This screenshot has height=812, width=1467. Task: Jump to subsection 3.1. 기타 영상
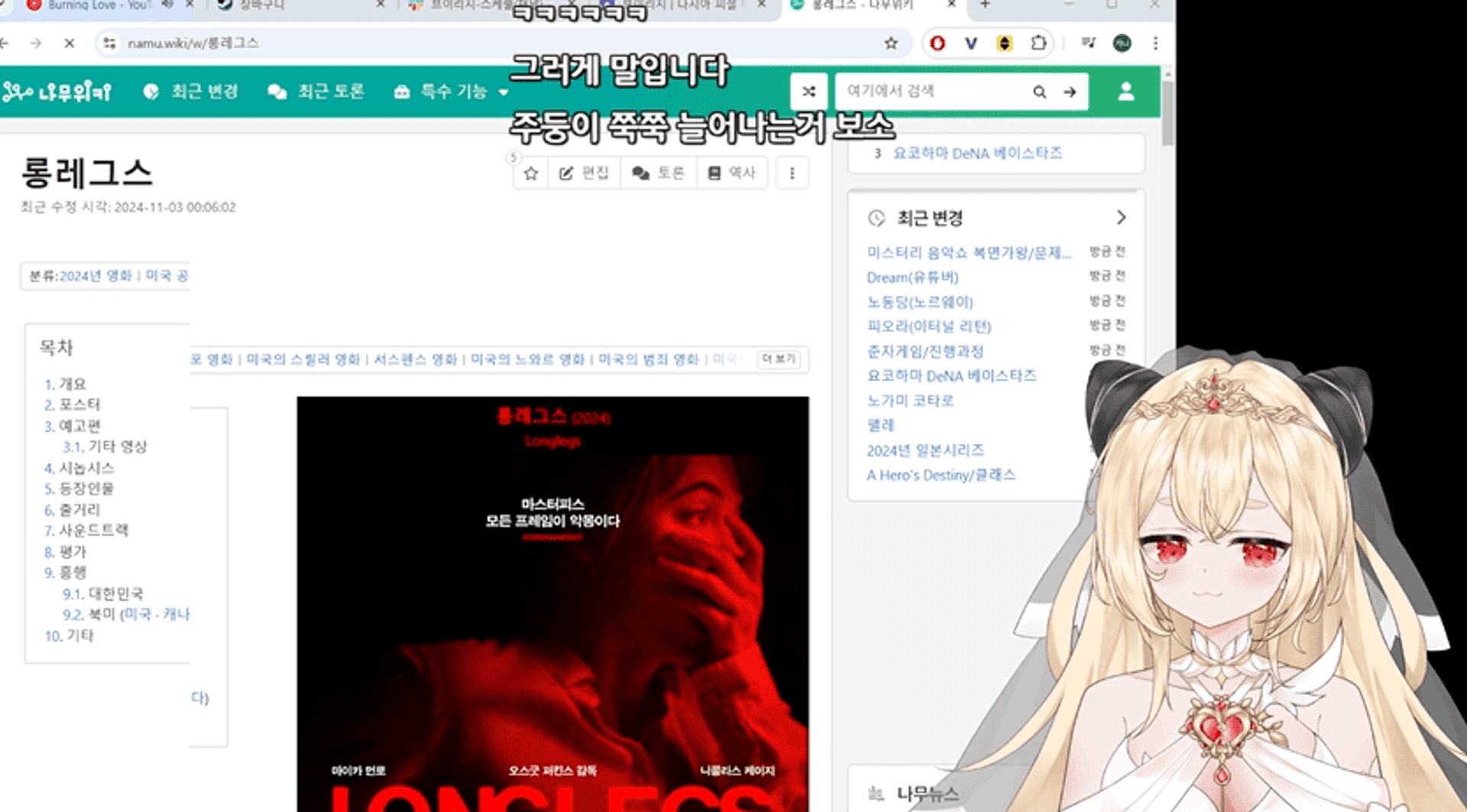click(x=105, y=447)
